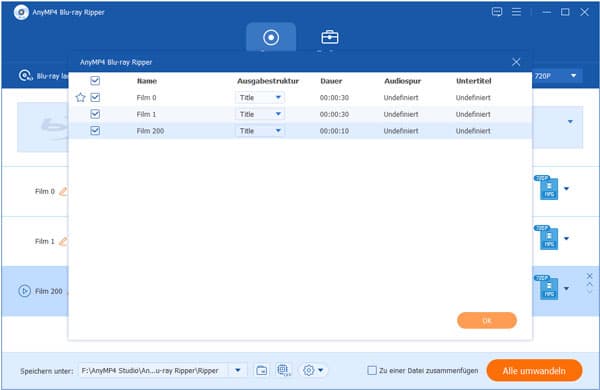Open the output folder icon
The height and width of the screenshot is (390, 600).
point(262,370)
